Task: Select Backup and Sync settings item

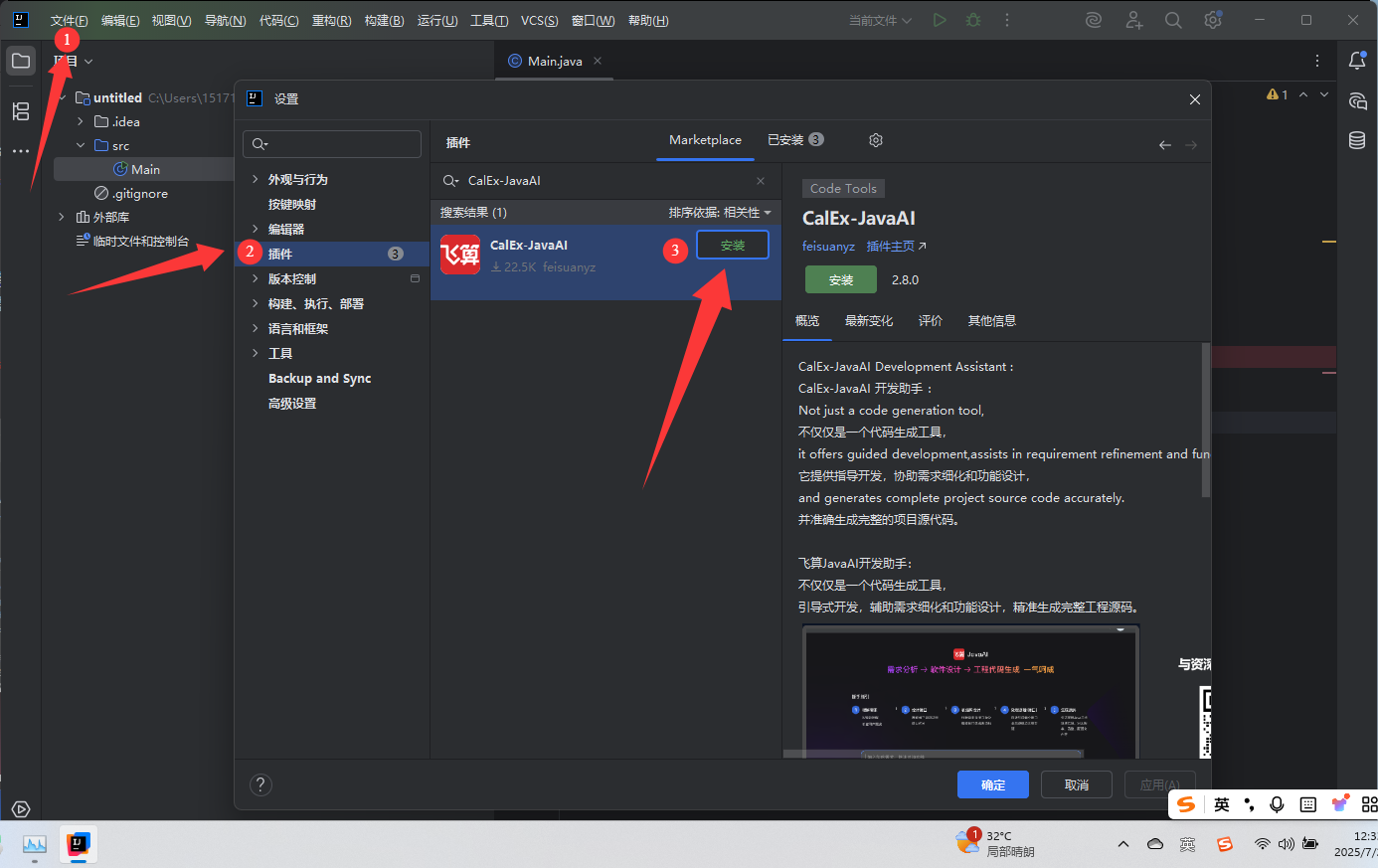Action: [x=319, y=378]
